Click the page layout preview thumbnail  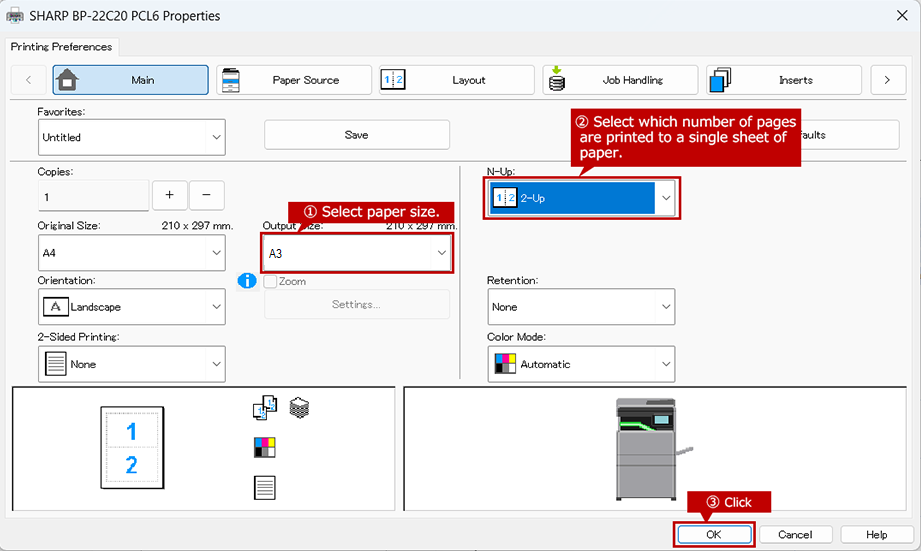(132, 448)
